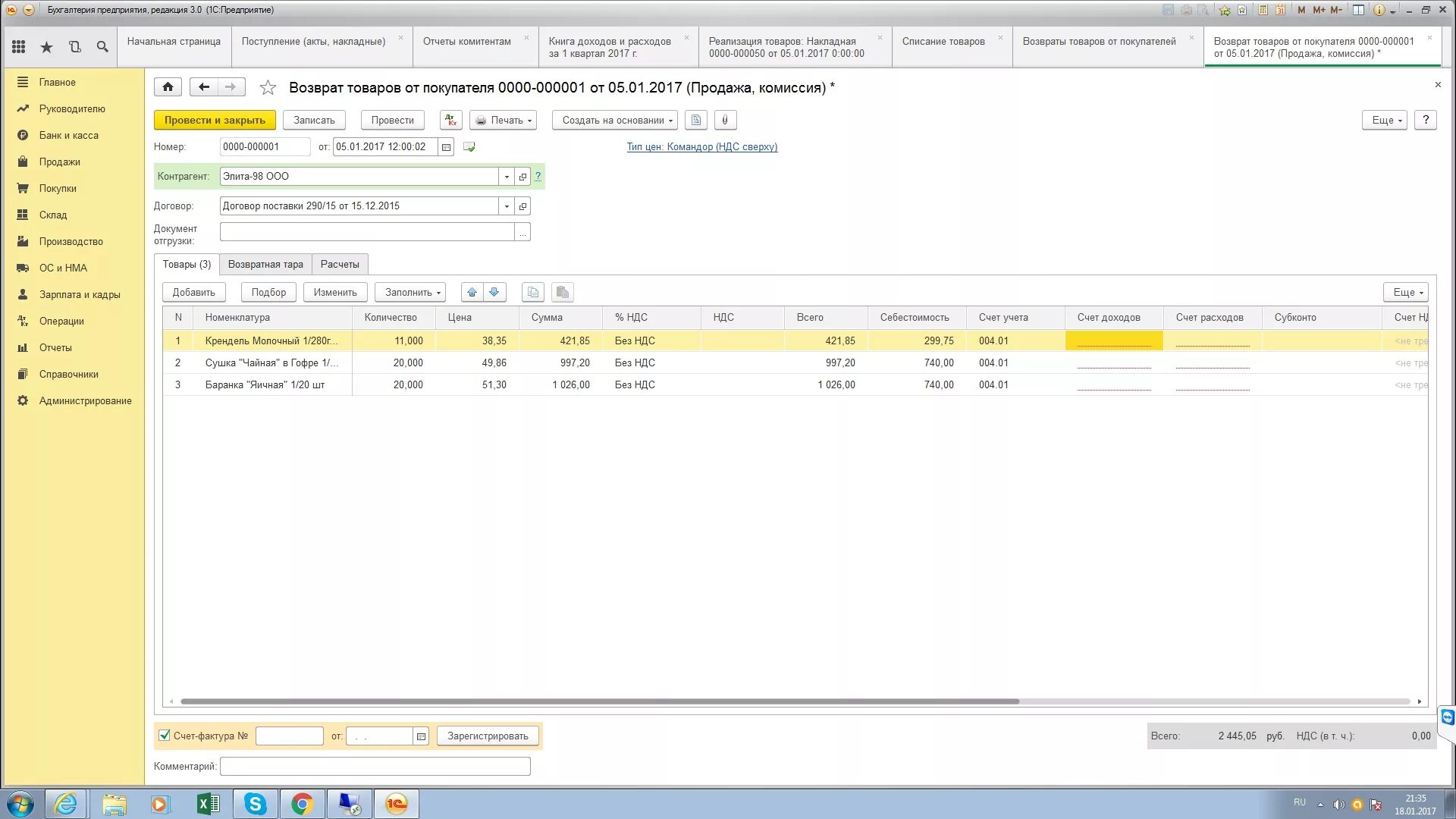Click the Счет-фактура number field

point(290,736)
